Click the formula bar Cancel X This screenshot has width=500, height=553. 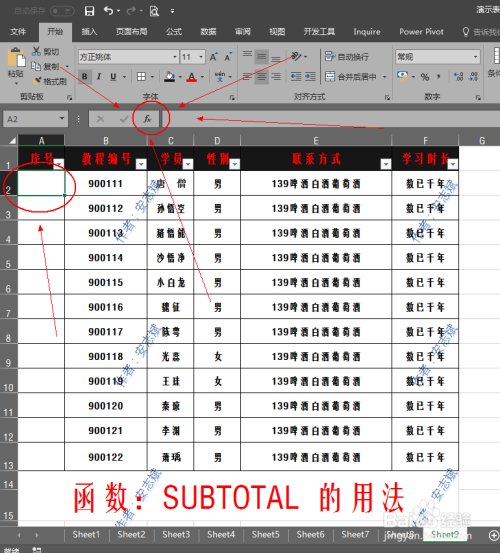click(x=100, y=119)
